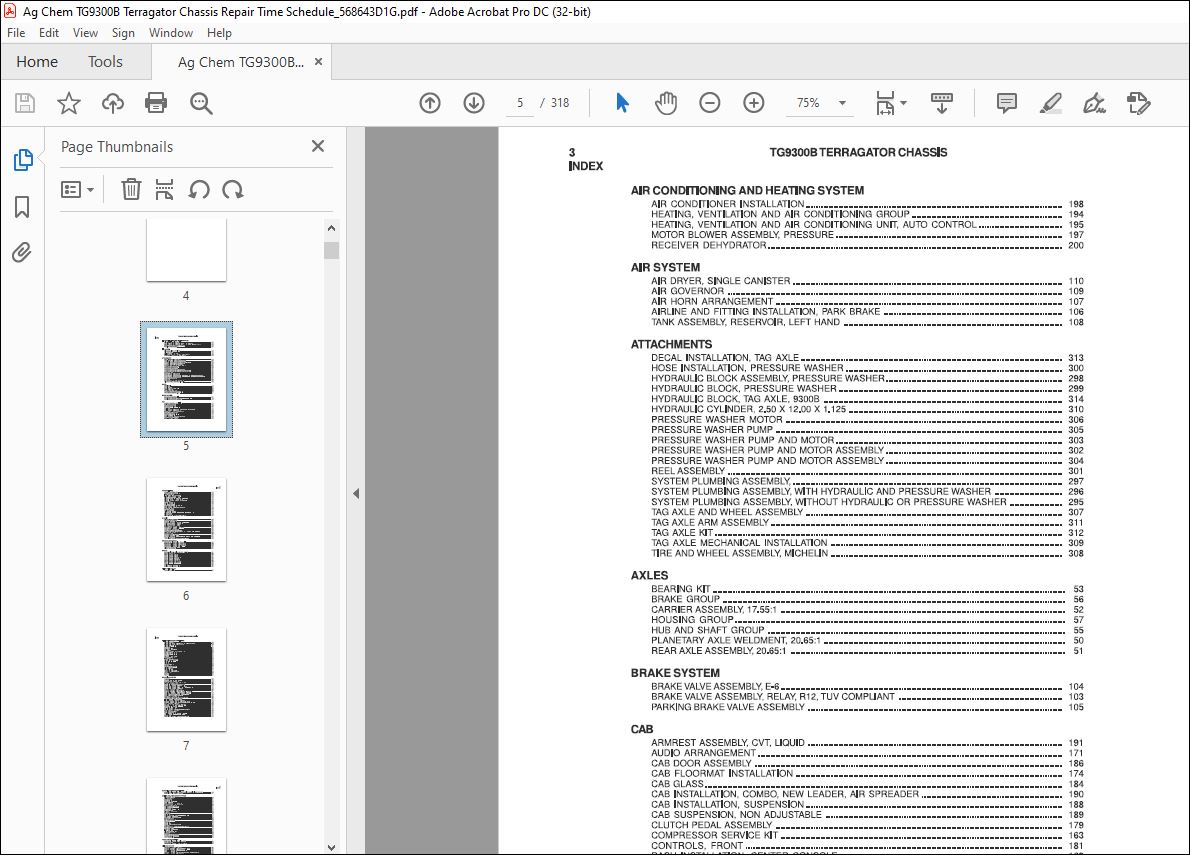Close the Ag Chem document tab
This screenshot has height=855, width=1190.
(319, 62)
